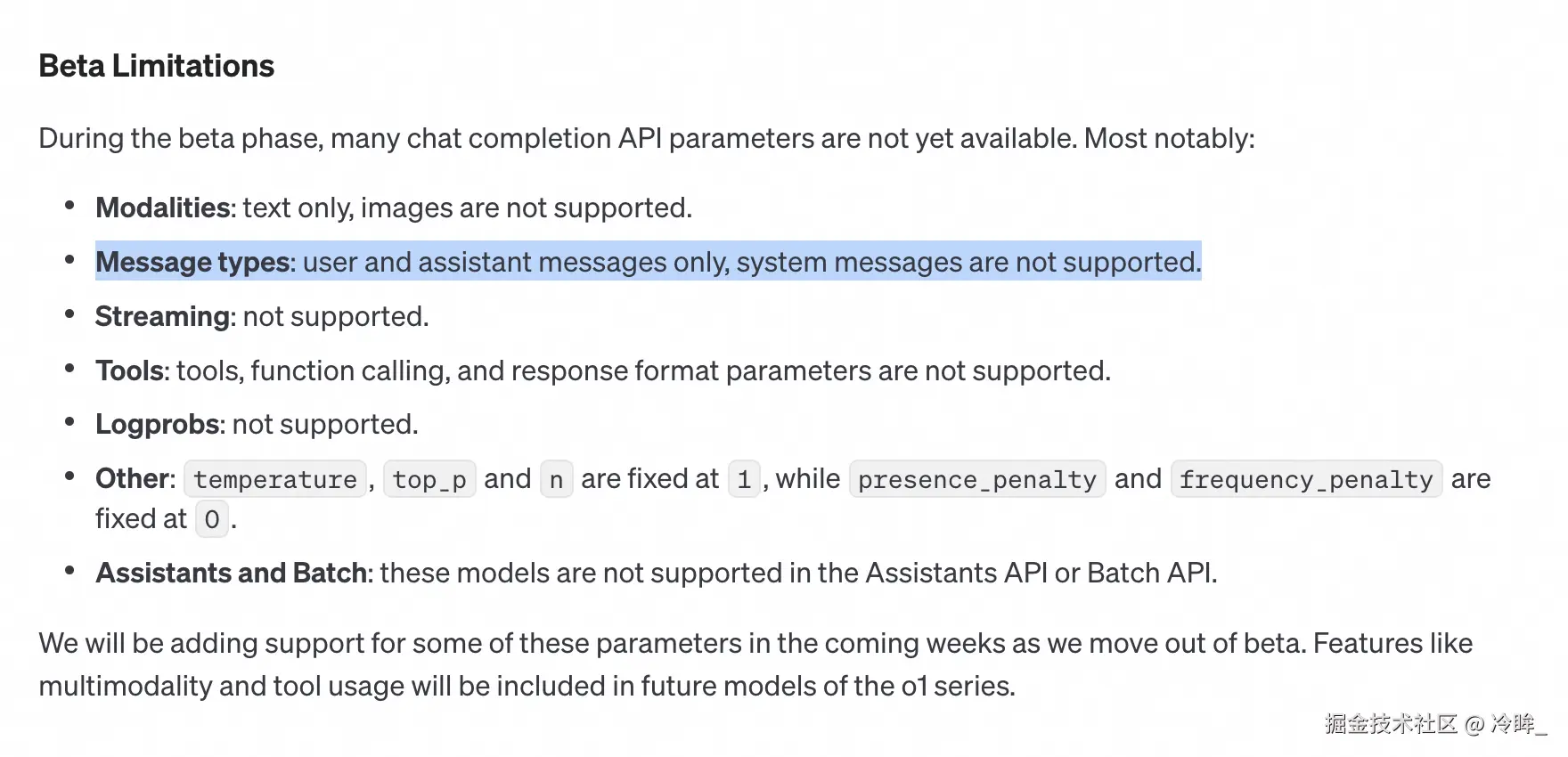
Task: Click the paragraph starting During the beta phase
Action: (x=647, y=138)
